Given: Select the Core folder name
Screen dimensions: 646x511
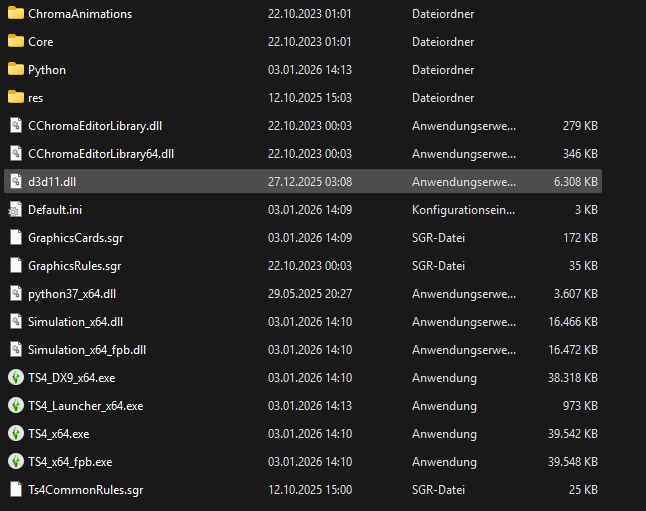Looking at the screenshot, I should tap(40, 42).
